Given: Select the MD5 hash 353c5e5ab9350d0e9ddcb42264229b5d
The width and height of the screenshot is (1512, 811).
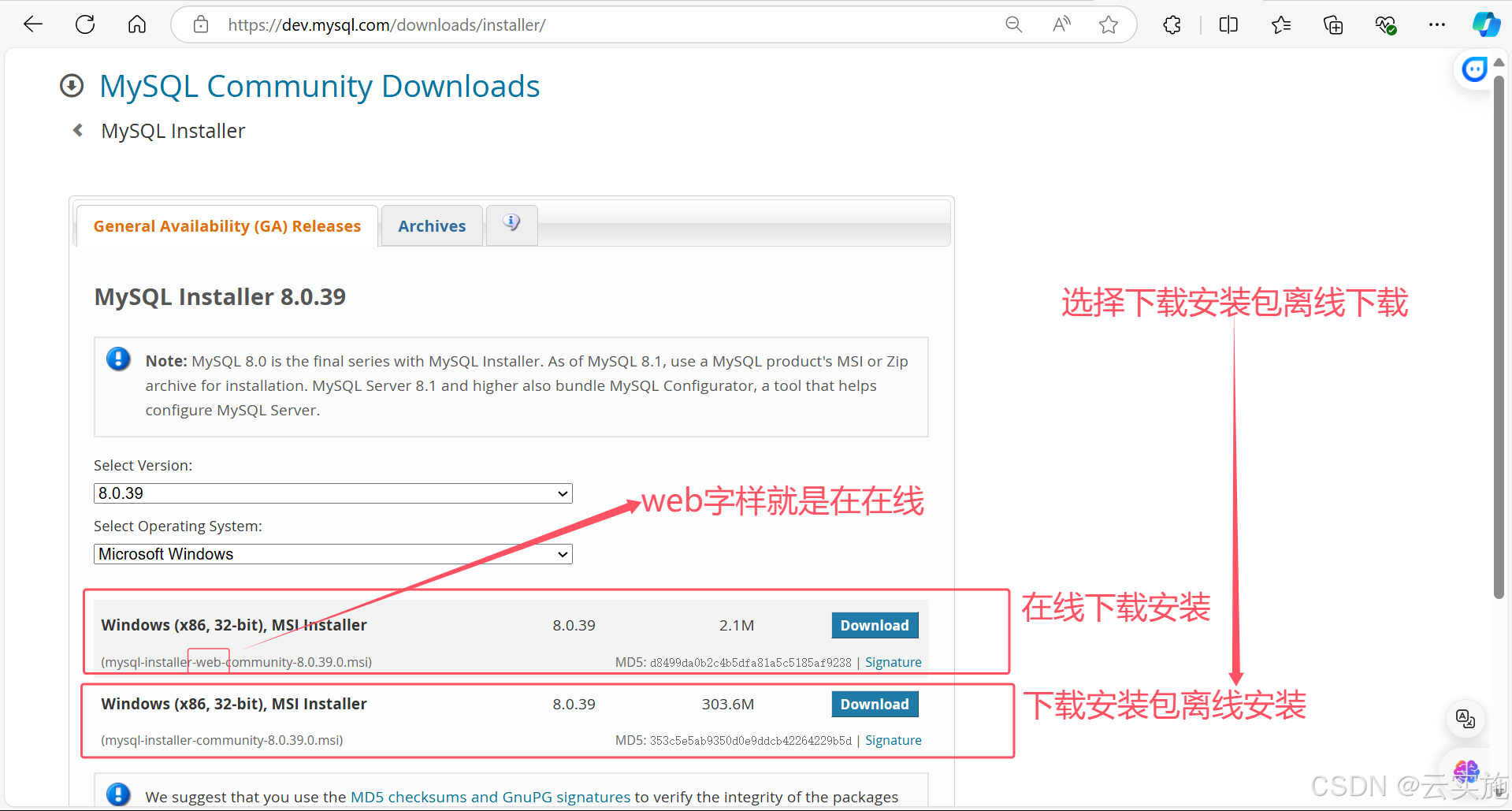Looking at the screenshot, I should (750, 741).
